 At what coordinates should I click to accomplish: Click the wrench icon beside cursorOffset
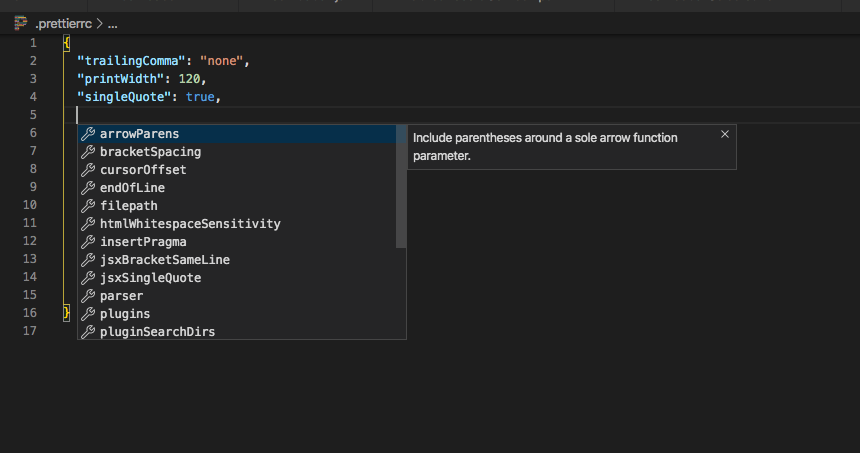click(88, 170)
